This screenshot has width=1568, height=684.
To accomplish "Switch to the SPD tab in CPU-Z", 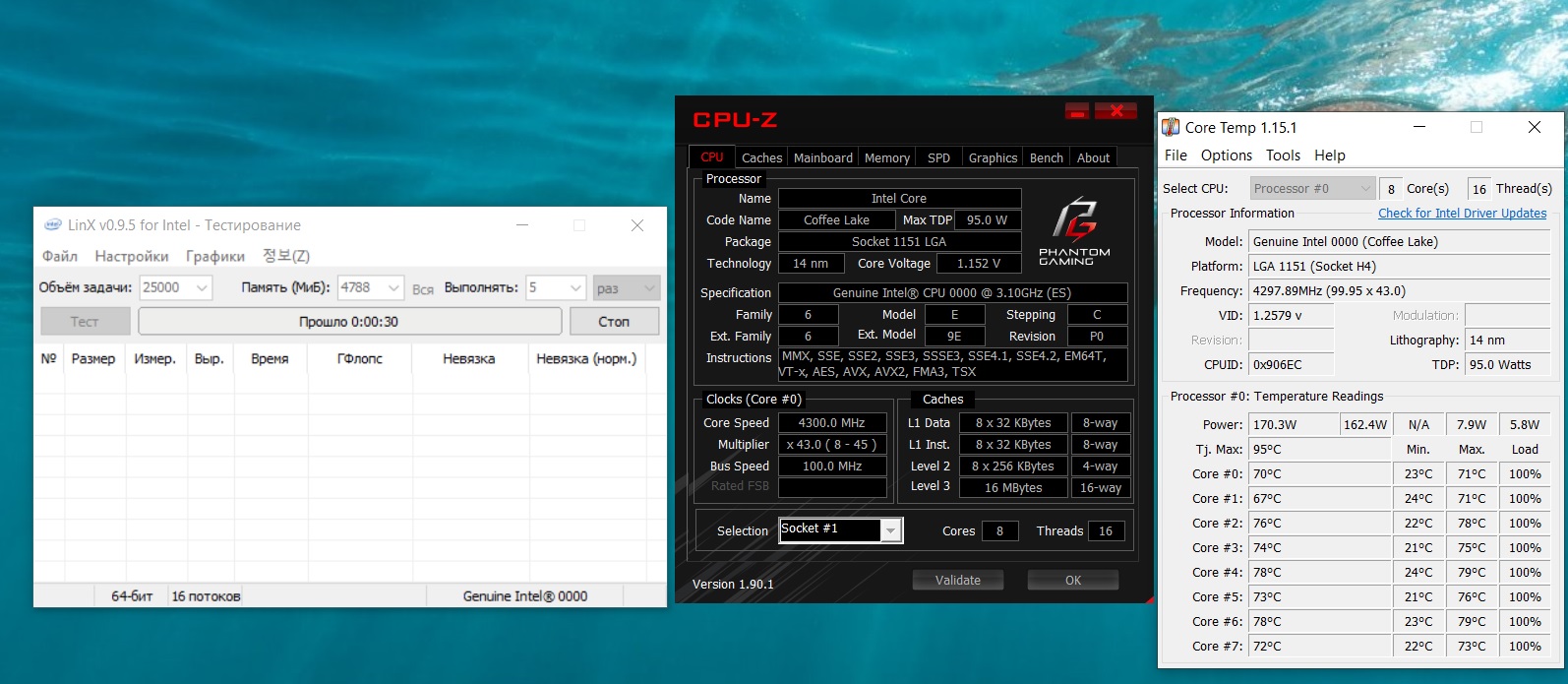I will click(939, 157).
